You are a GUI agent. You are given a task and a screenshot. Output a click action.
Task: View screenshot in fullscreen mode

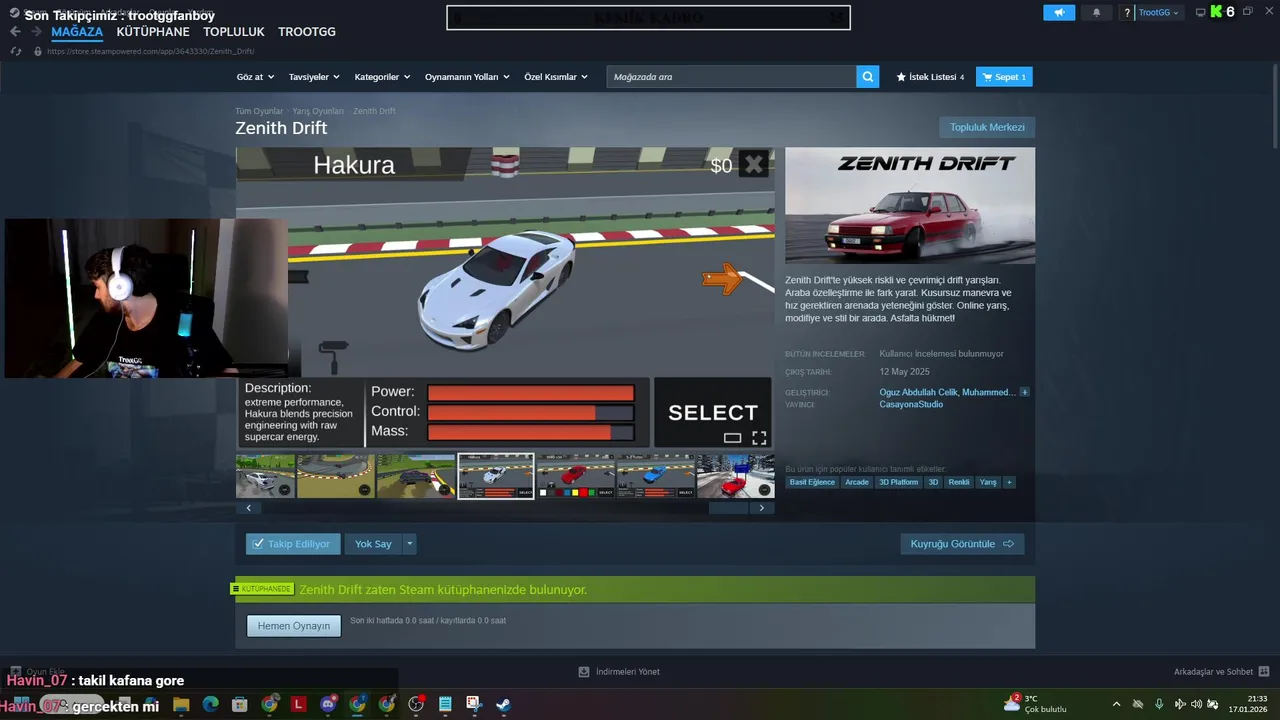point(759,438)
